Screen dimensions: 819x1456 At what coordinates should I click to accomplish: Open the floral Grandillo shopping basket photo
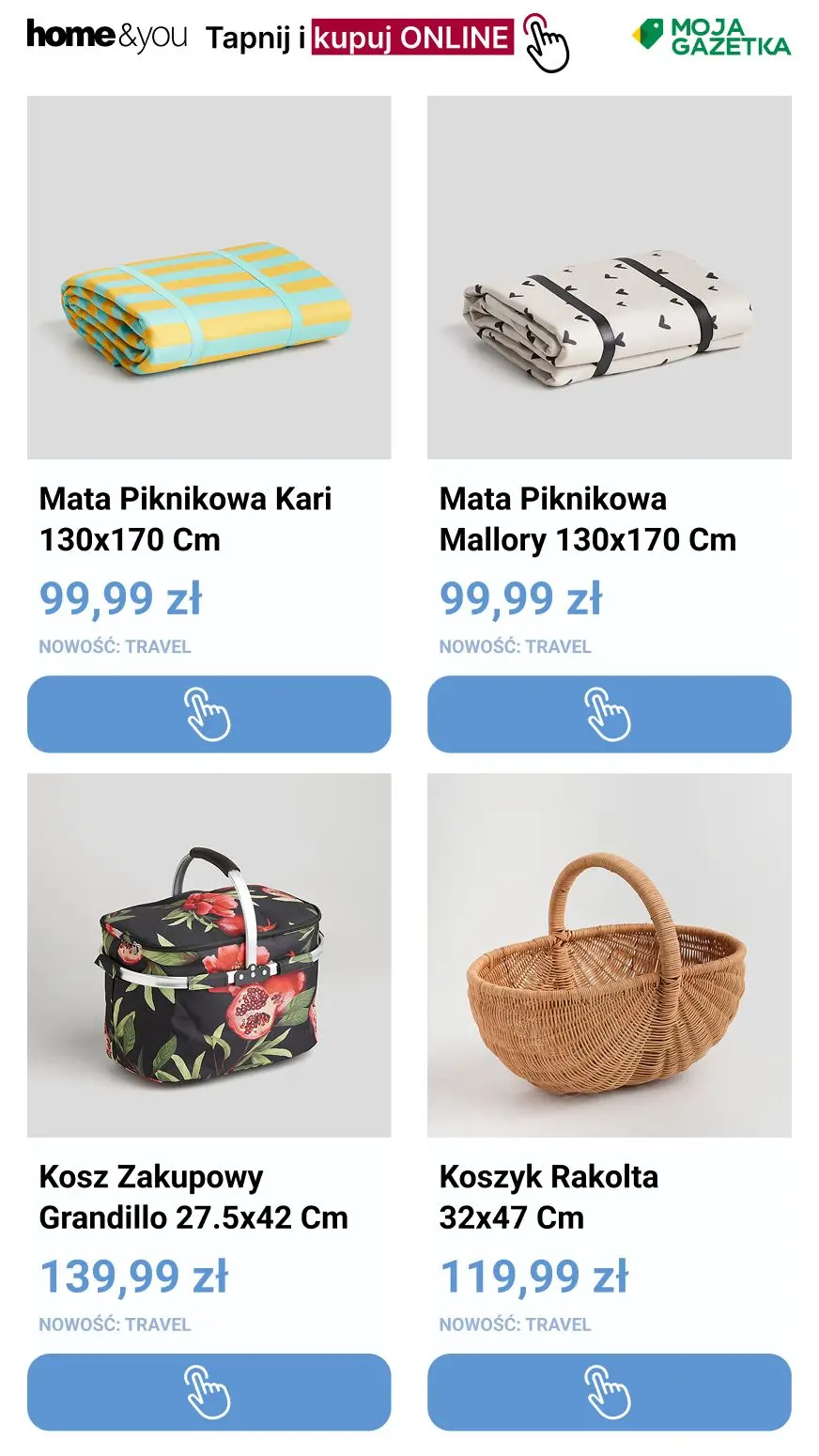[x=209, y=955]
